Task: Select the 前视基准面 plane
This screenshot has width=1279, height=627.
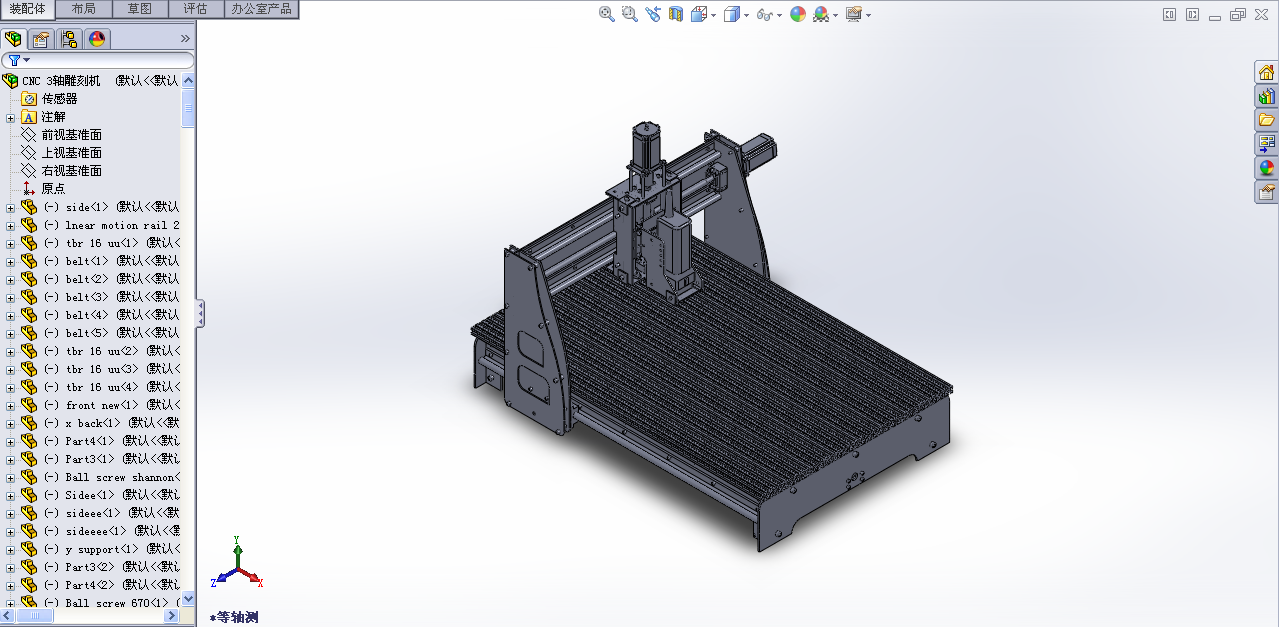Action: tap(71, 135)
